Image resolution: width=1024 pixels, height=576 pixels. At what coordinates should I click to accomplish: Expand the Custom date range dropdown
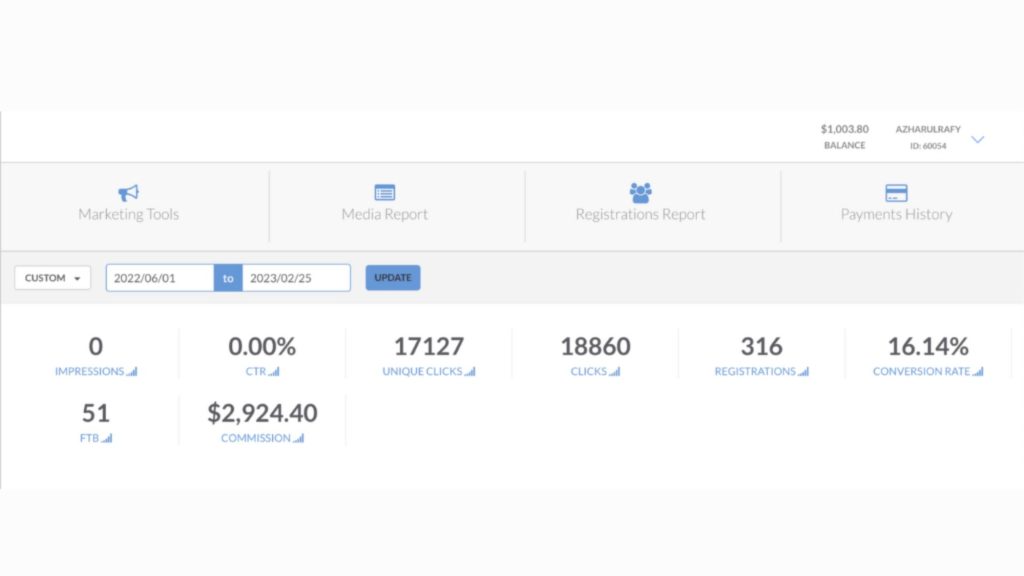pyautogui.click(x=53, y=278)
